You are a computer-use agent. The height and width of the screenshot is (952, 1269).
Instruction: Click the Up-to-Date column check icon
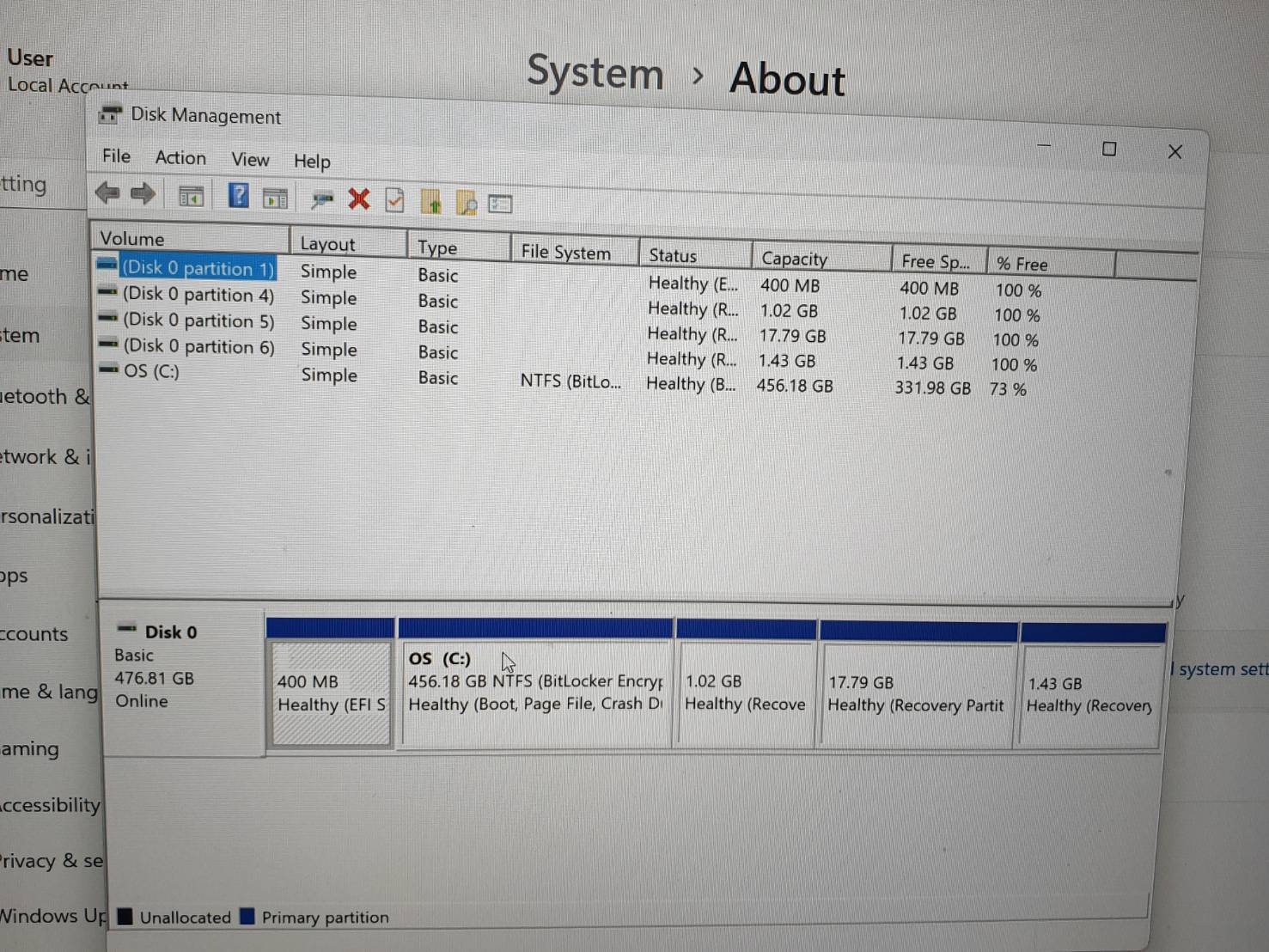pyautogui.click(x=394, y=201)
